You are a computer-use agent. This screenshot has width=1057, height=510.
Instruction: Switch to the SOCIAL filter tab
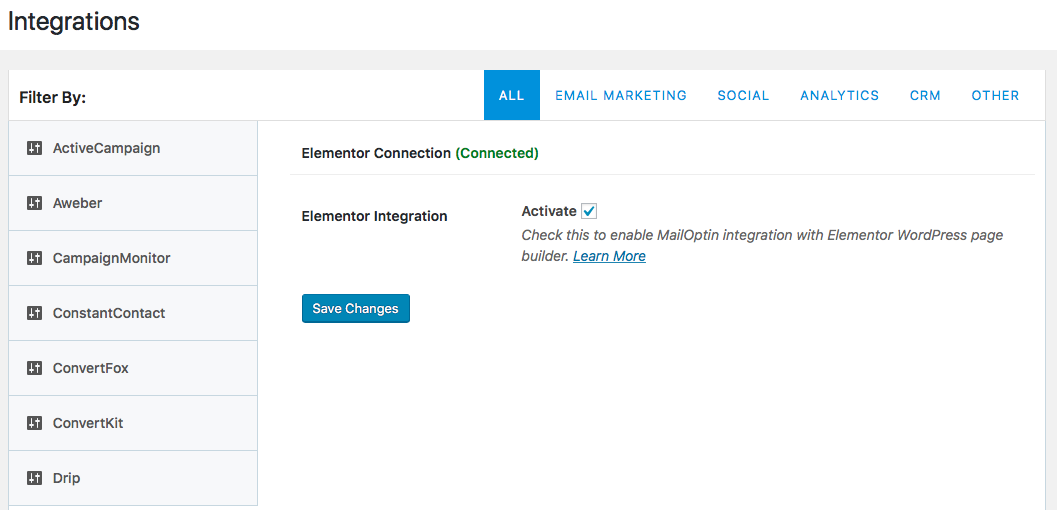pos(743,95)
